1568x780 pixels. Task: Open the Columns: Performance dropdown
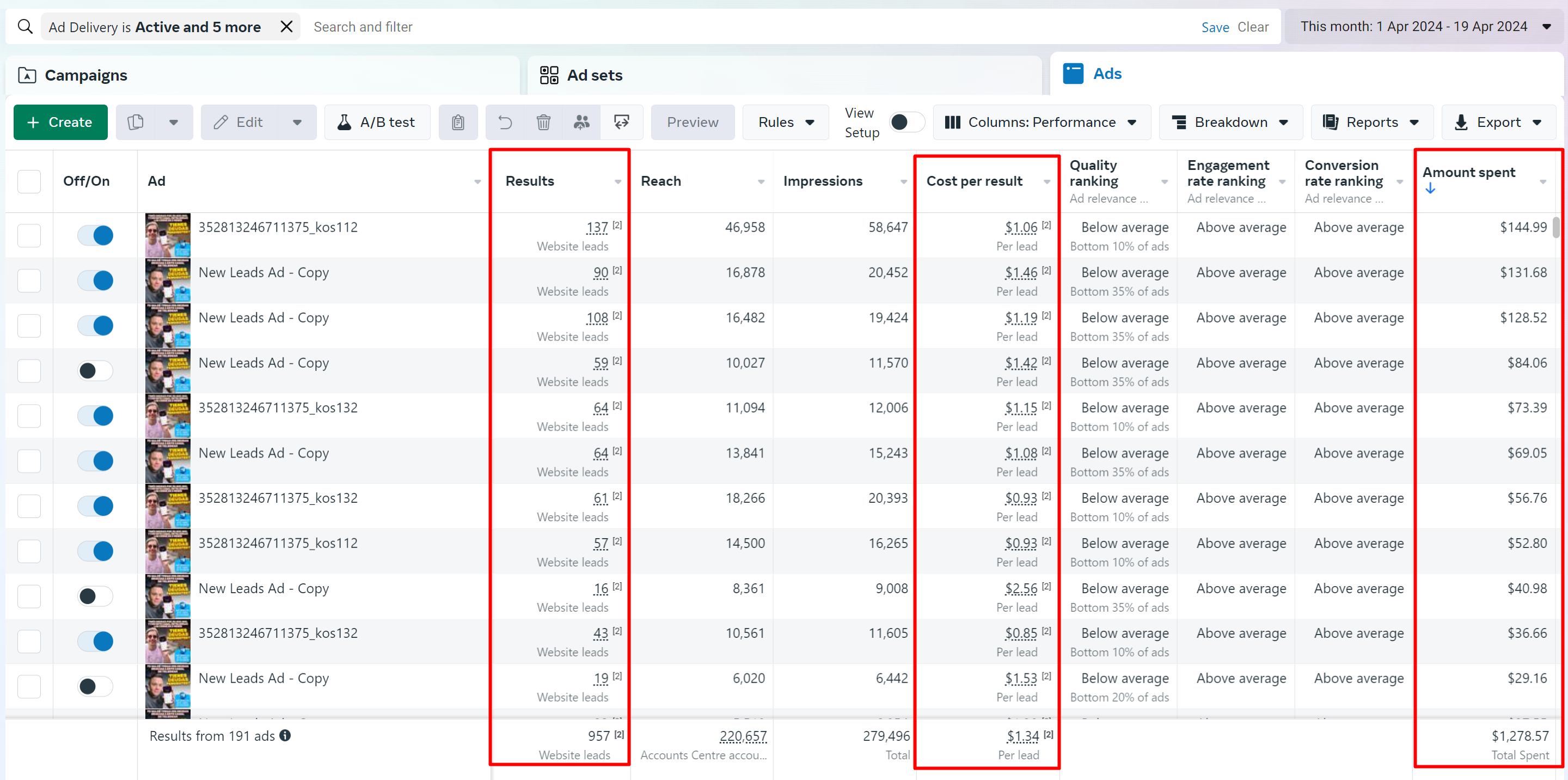(1042, 123)
